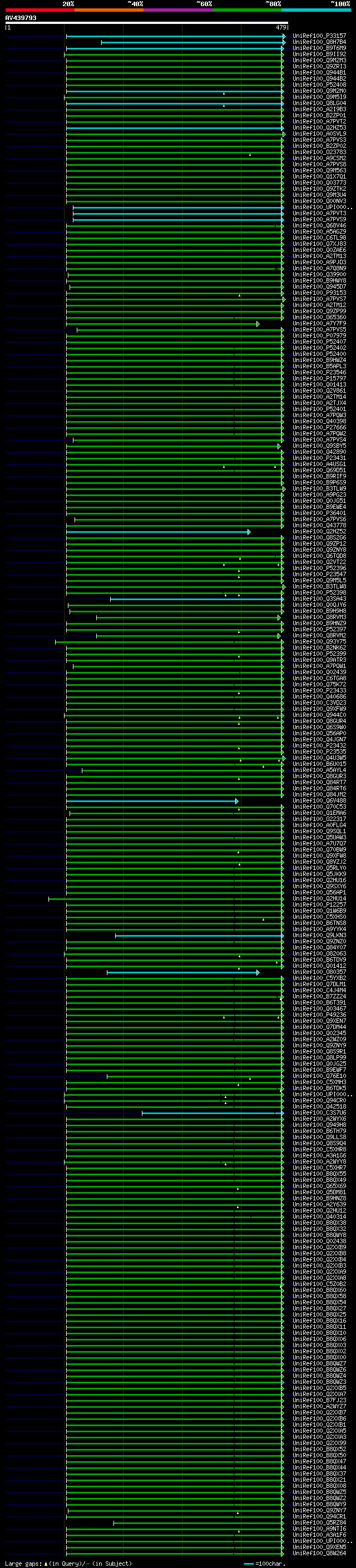Select hit label UniRef100_A7PVT3
This screenshot has width=356, height=1568.
tap(319, 214)
